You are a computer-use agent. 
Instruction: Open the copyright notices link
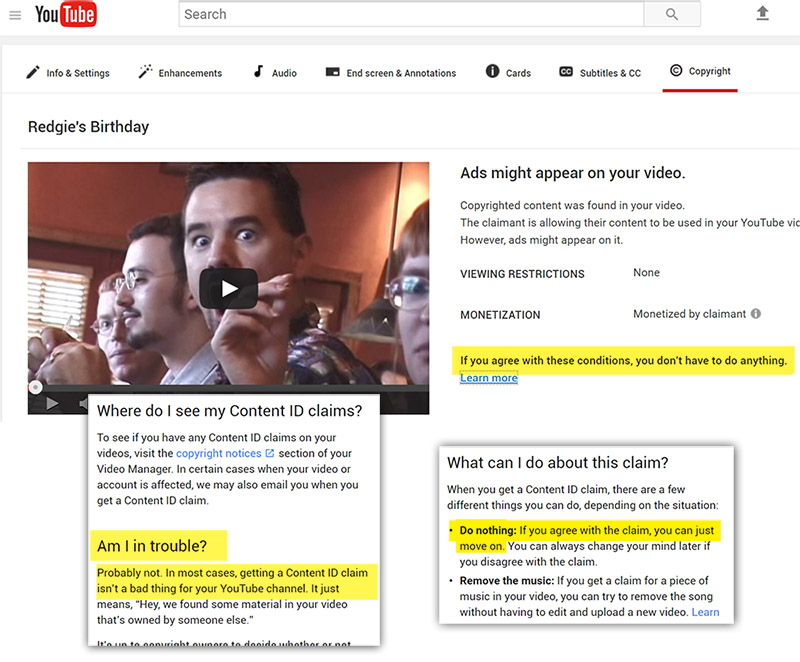coord(218,453)
